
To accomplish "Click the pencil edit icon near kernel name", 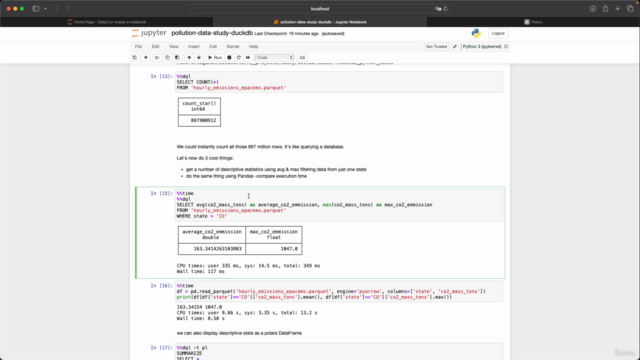I will 455,47.
